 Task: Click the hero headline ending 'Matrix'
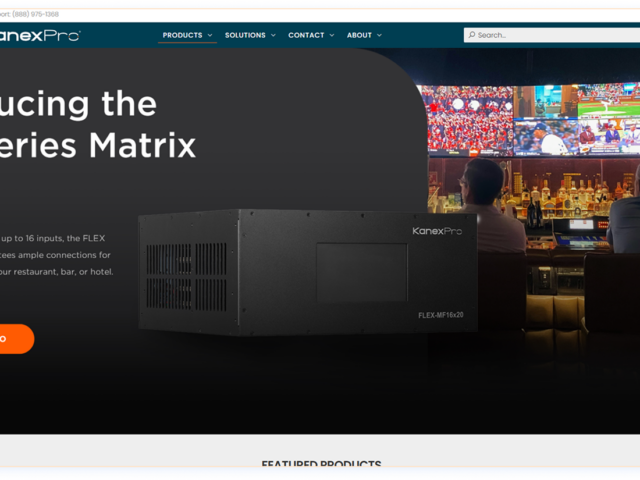(98, 124)
